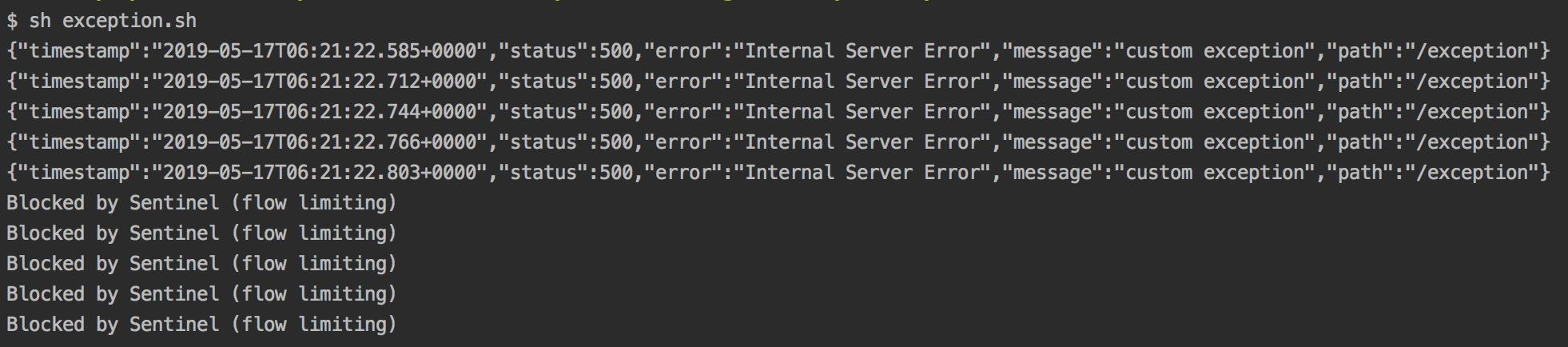Click status 500 in the 22.585 log line

click(x=616, y=51)
